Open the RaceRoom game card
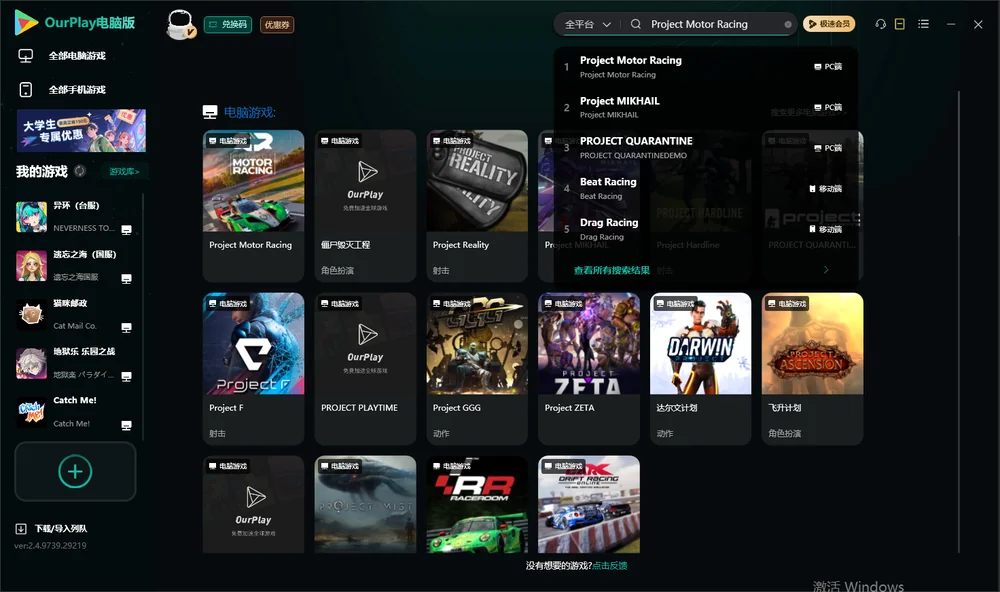The height and width of the screenshot is (592, 1000). coord(477,504)
